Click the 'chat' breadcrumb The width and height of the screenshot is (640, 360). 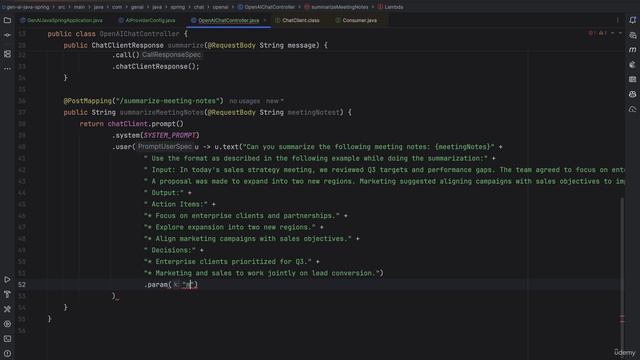[x=199, y=7]
